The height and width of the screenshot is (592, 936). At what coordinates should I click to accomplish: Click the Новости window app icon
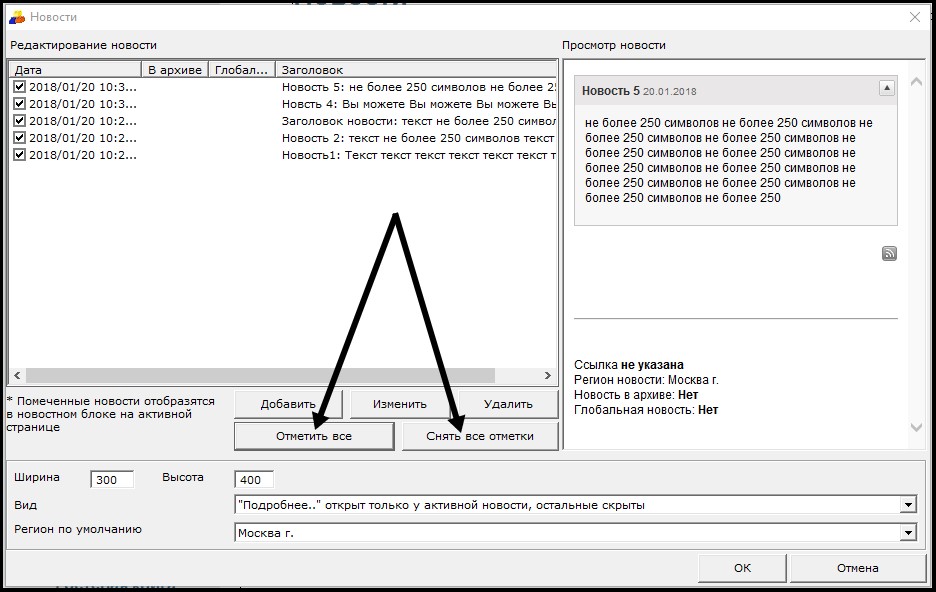pyautogui.click(x=17, y=17)
